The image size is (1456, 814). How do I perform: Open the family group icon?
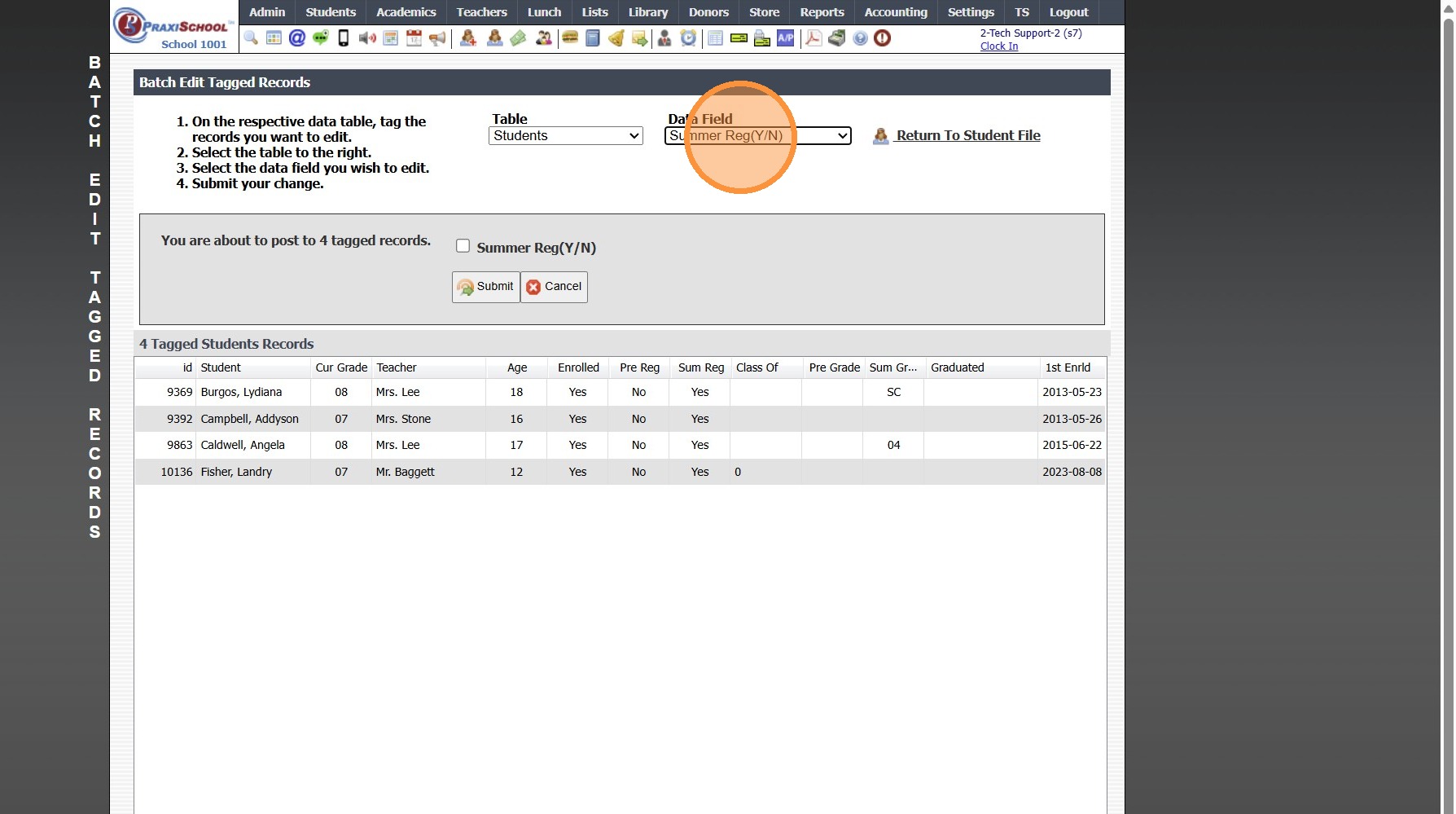(x=544, y=38)
